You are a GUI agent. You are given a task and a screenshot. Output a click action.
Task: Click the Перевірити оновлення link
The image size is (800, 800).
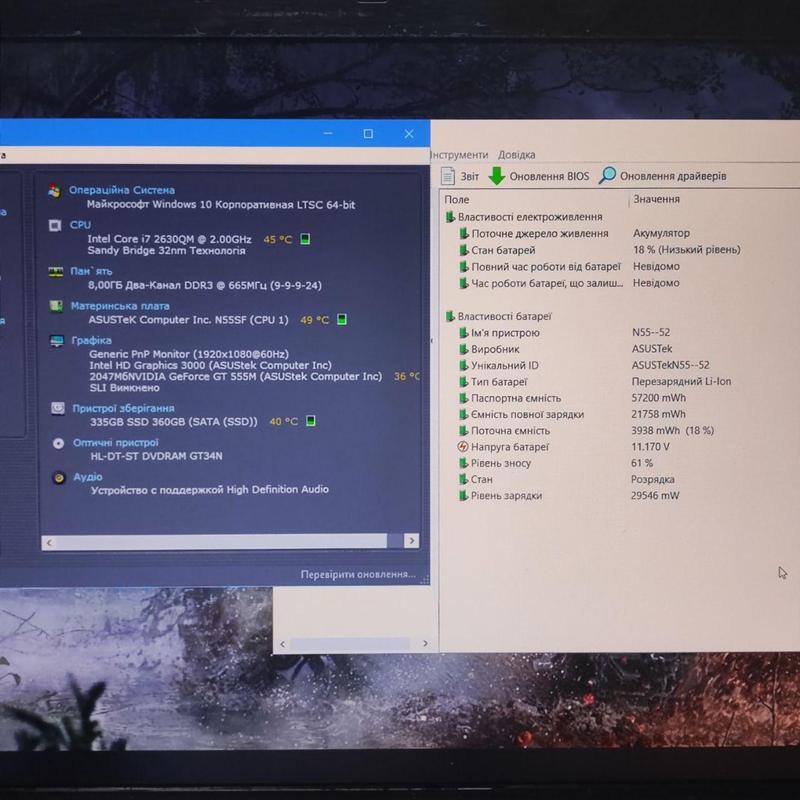357,575
